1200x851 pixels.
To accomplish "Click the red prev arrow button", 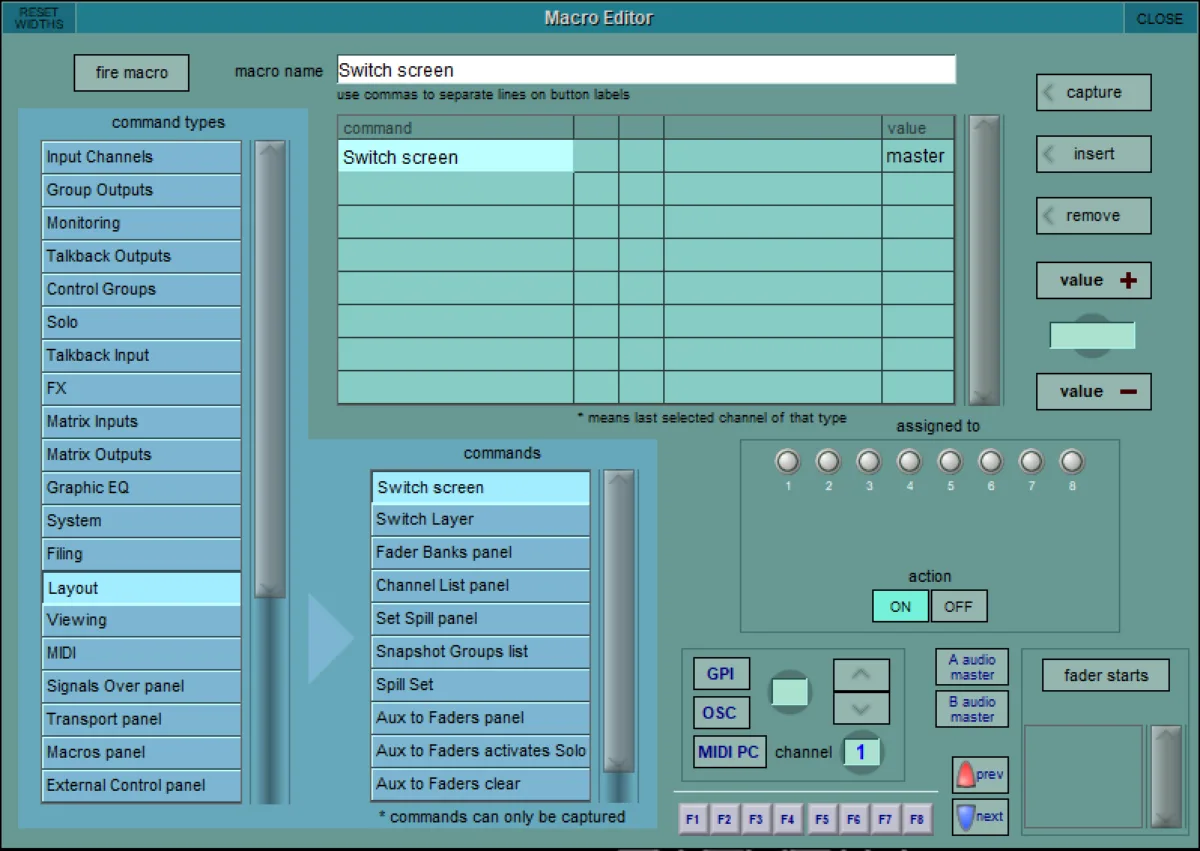I will tap(980, 775).
